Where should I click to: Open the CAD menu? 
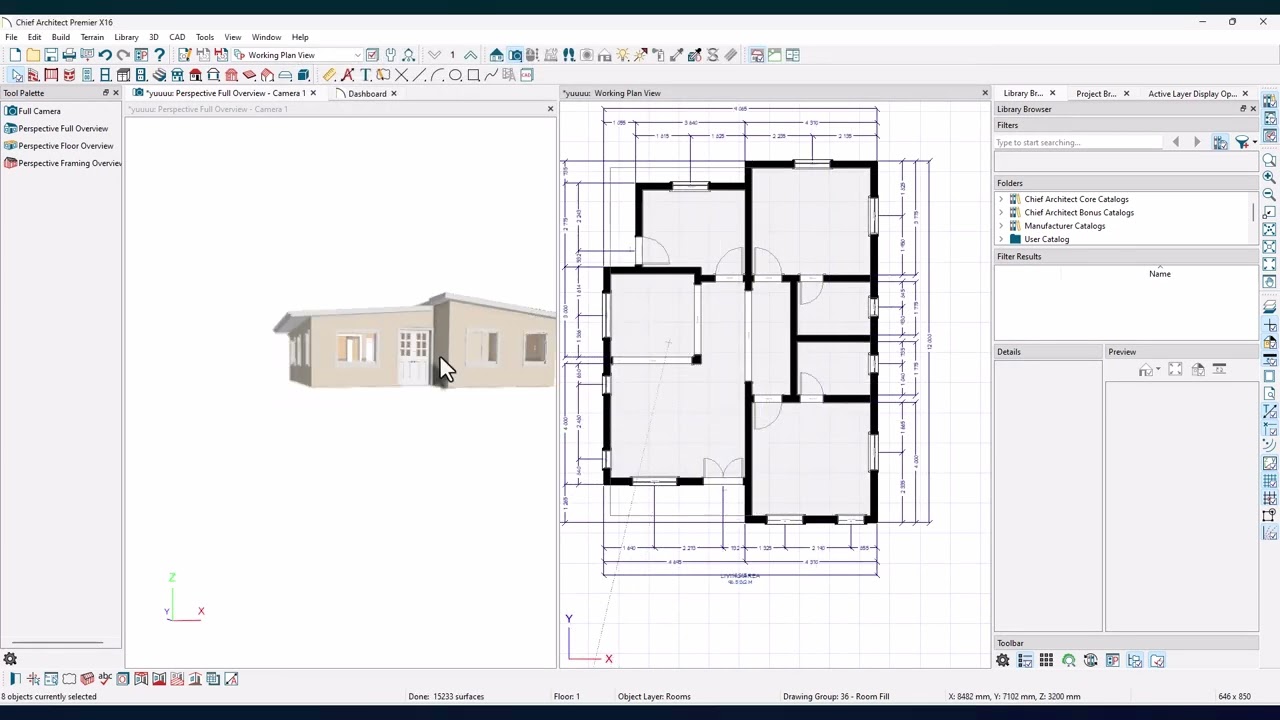[x=177, y=37]
